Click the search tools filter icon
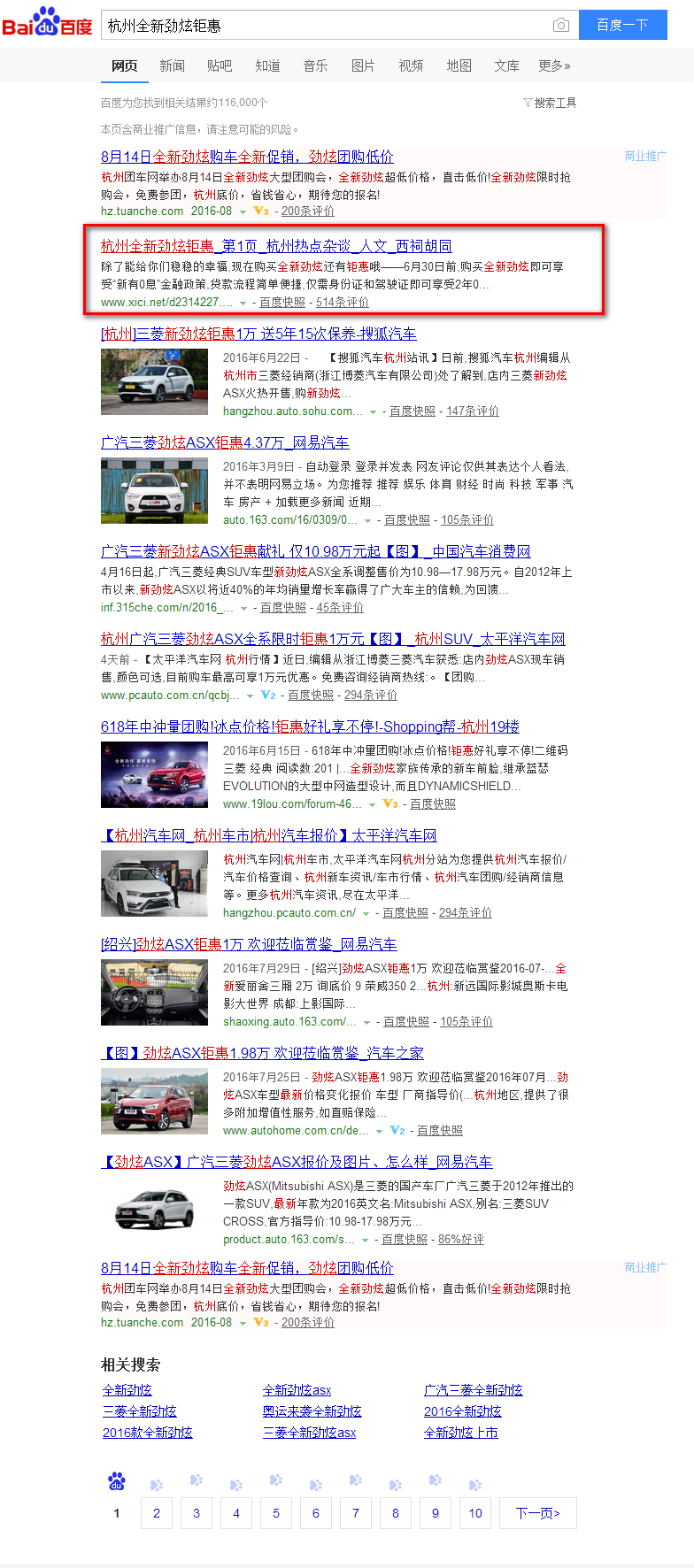The width and height of the screenshot is (694, 1568). [x=528, y=103]
